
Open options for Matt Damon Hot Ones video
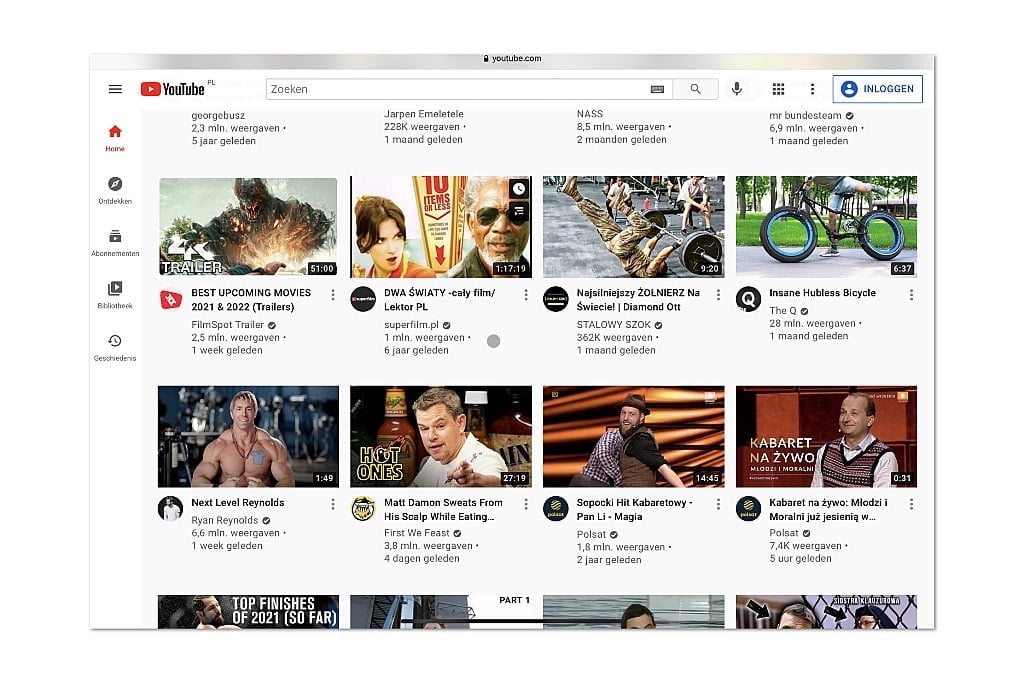[x=526, y=504]
